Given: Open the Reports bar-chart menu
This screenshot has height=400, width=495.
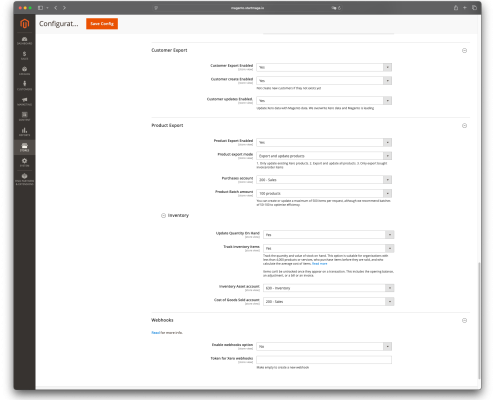Looking at the screenshot, I should point(24,132).
